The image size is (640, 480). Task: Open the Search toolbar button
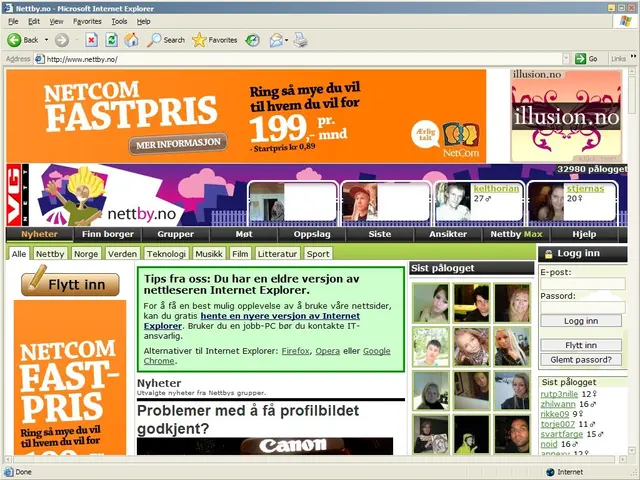point(166,40)
